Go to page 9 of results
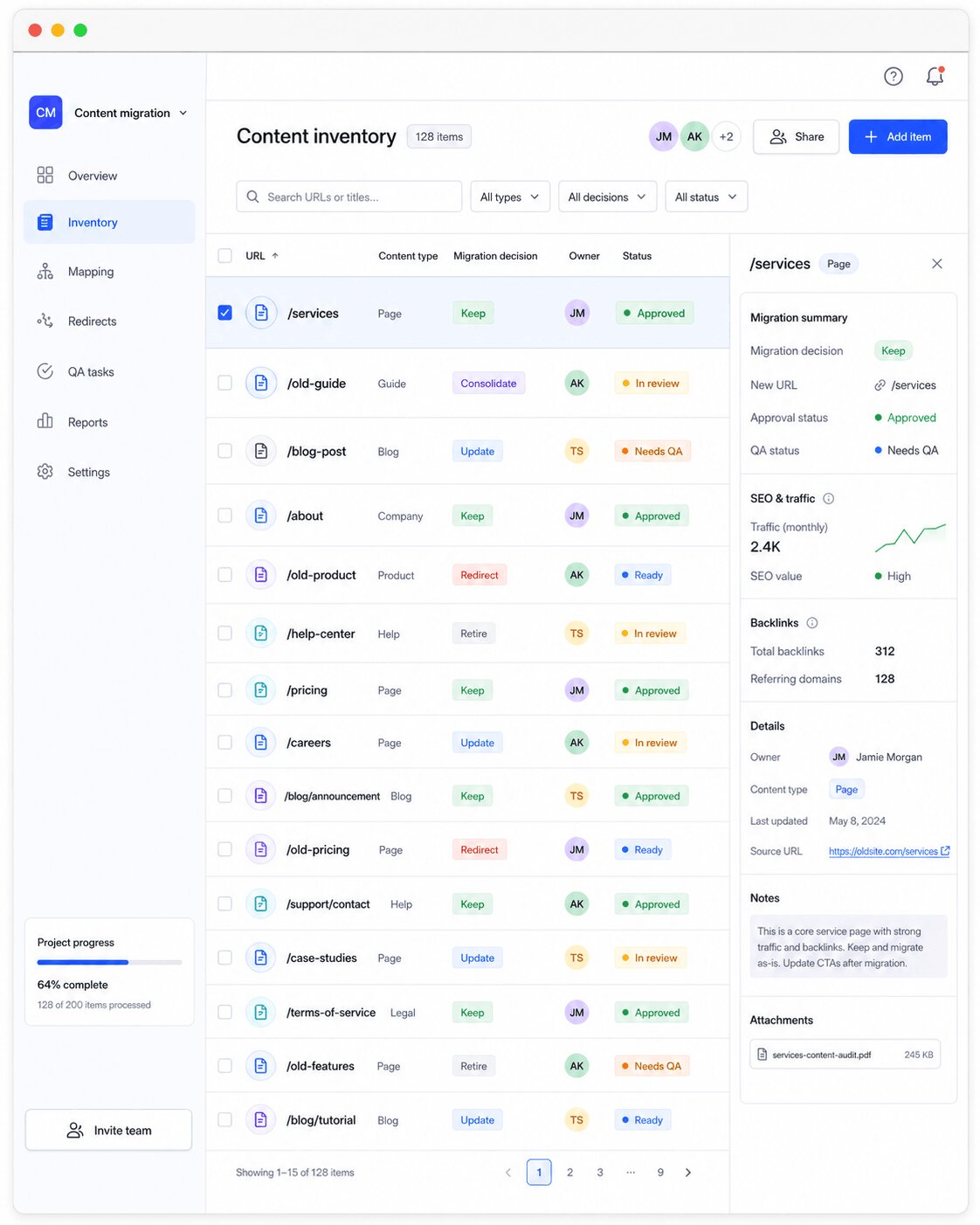The image size is (980, 1225). coord(660,1173)
